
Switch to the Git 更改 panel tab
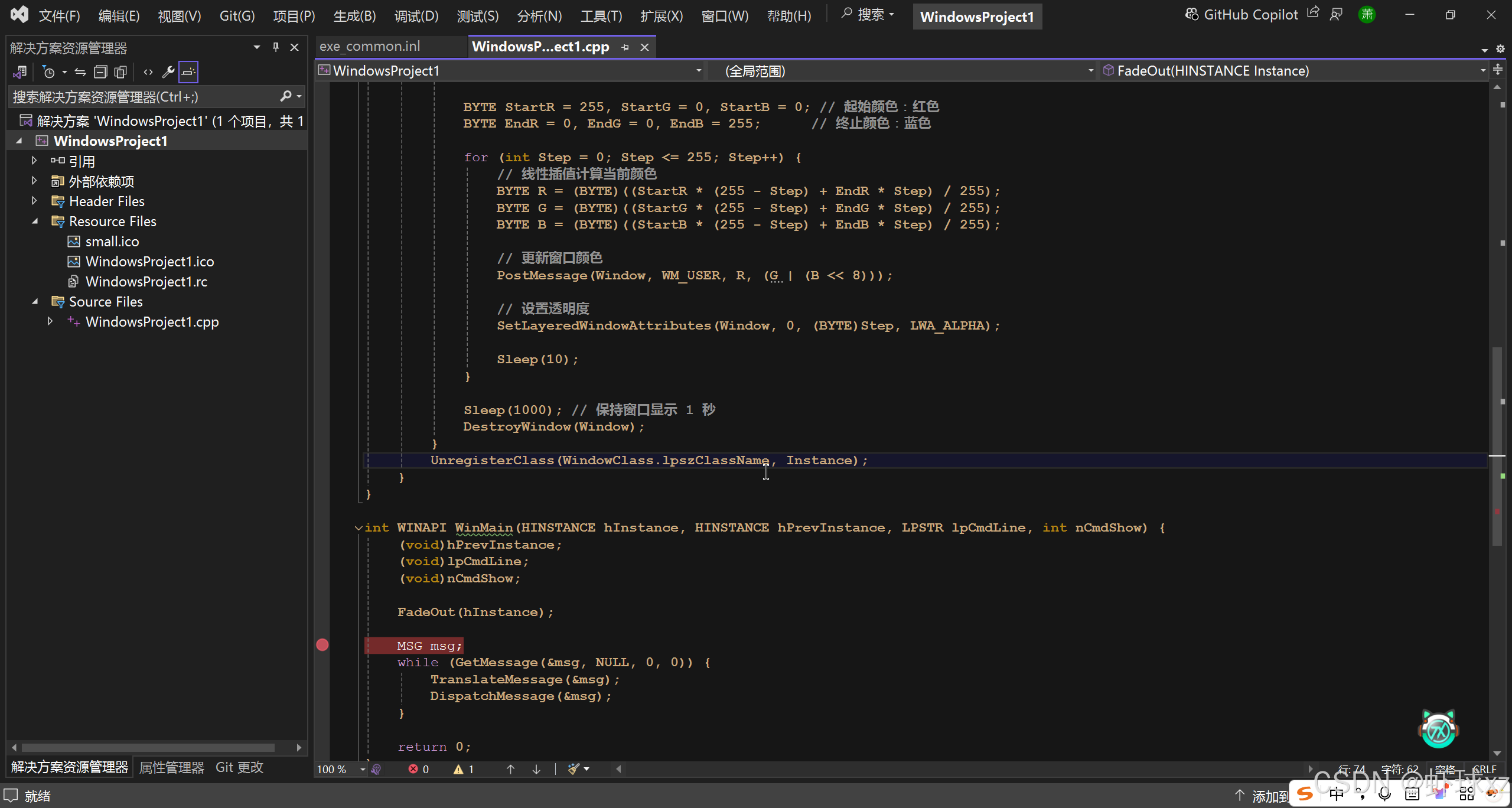click(x=239, y=767)
